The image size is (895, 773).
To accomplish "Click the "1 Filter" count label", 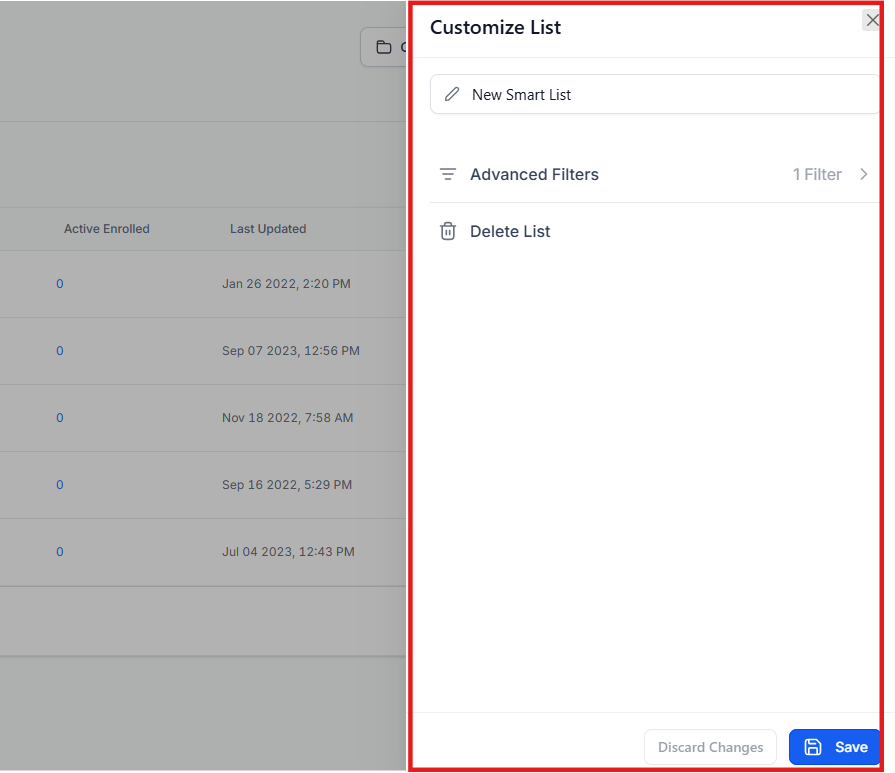I will tap(816, 174).
